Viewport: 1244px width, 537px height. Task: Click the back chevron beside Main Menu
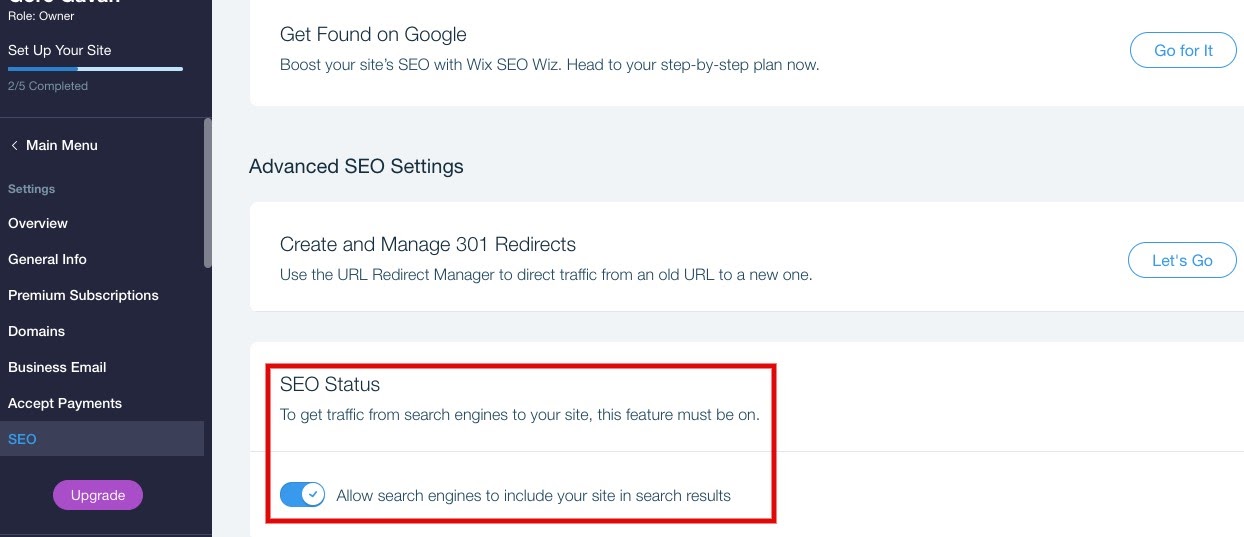(14, 146)
